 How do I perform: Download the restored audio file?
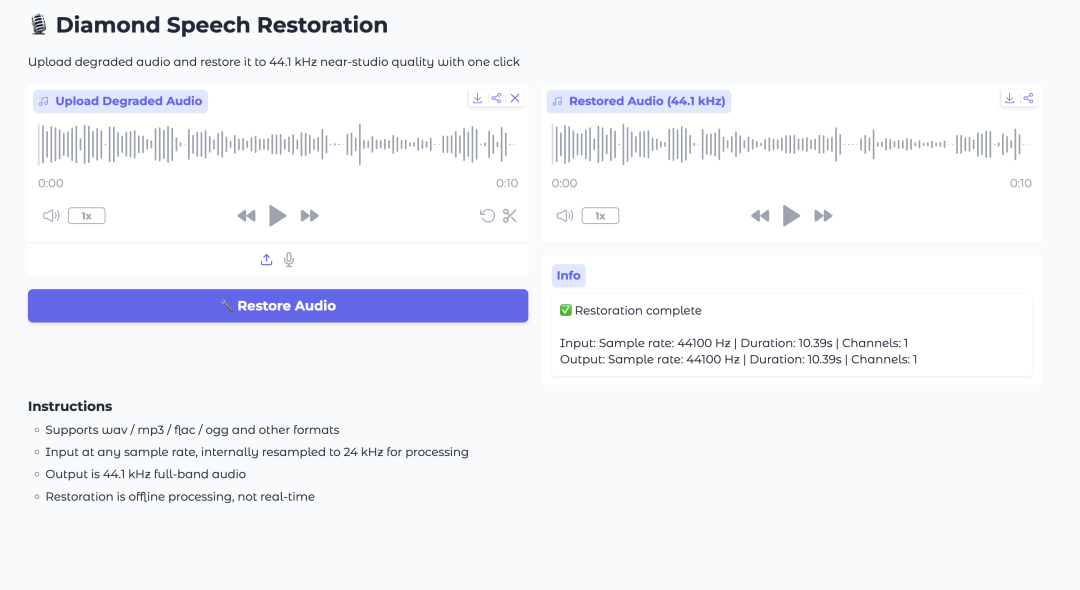(1009, 98)
